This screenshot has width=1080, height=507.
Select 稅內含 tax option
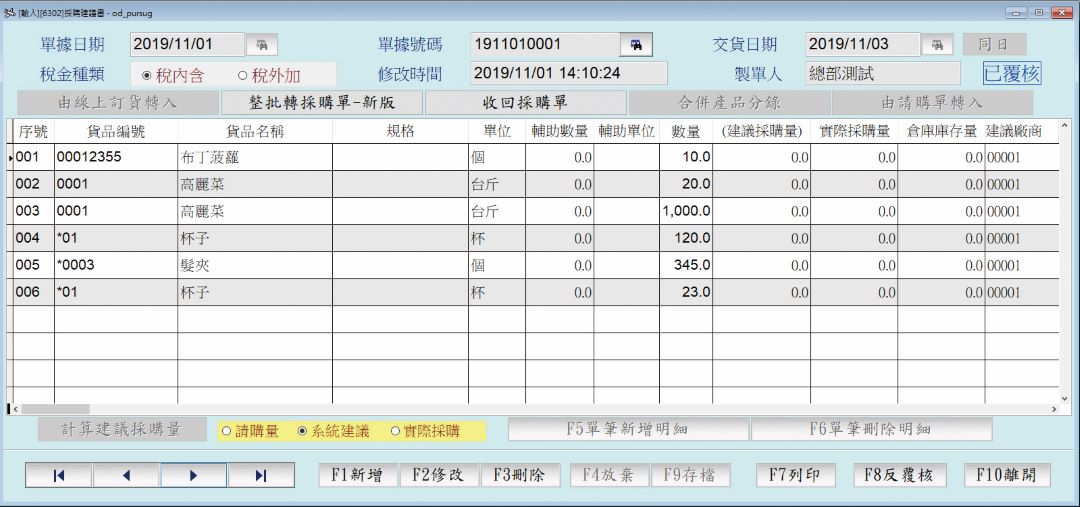(172, 76)
